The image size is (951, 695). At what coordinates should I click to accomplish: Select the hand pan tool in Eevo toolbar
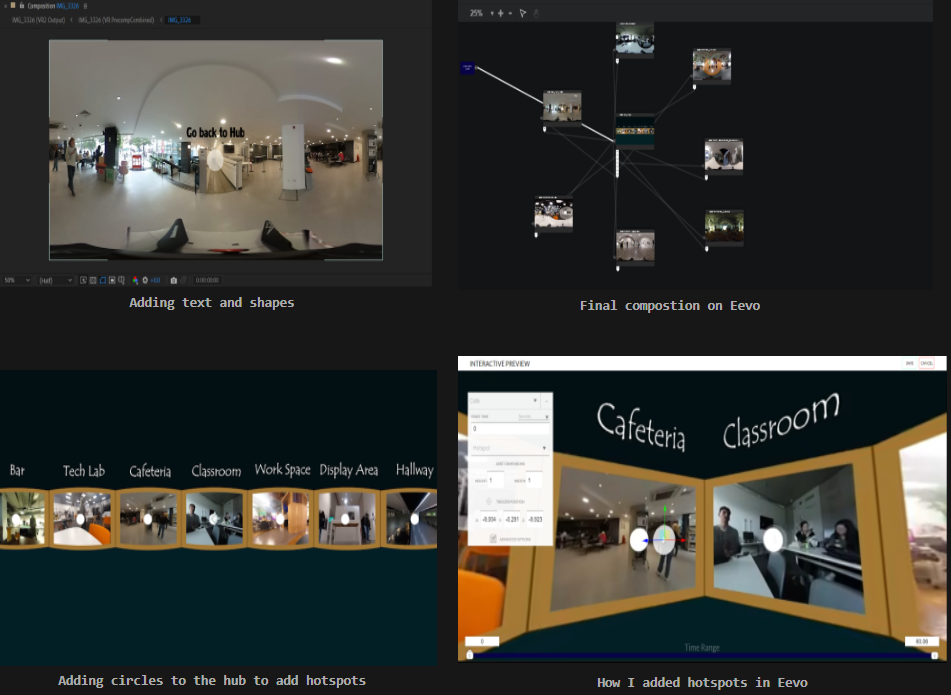536,13
